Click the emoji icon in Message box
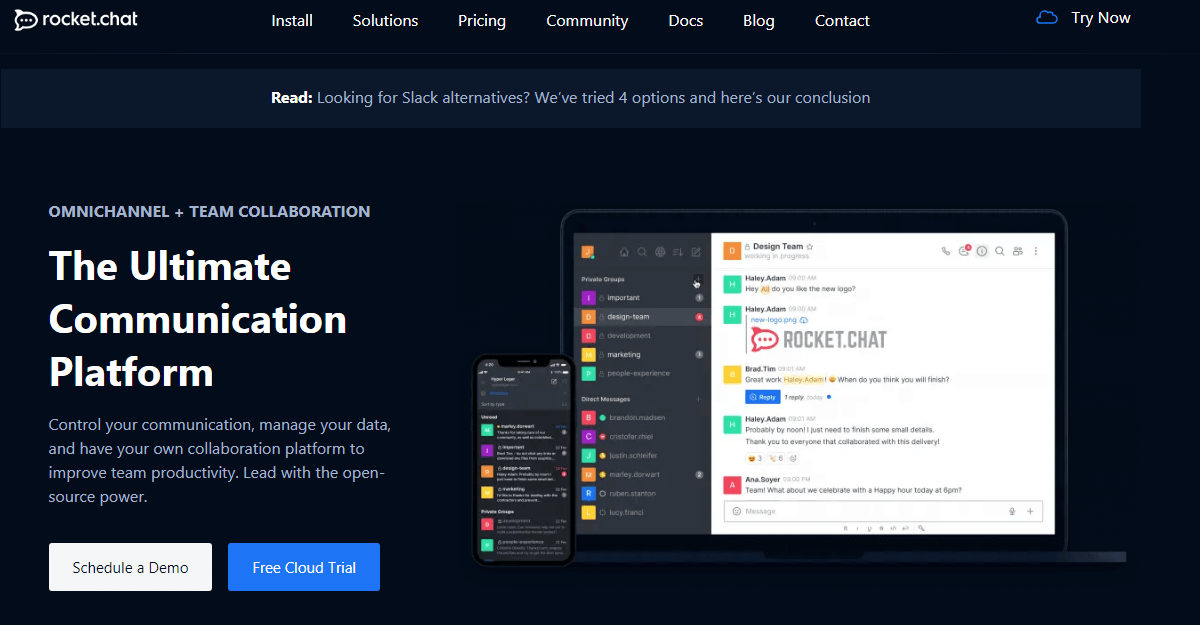The image size is (1200, 625). 737,511
